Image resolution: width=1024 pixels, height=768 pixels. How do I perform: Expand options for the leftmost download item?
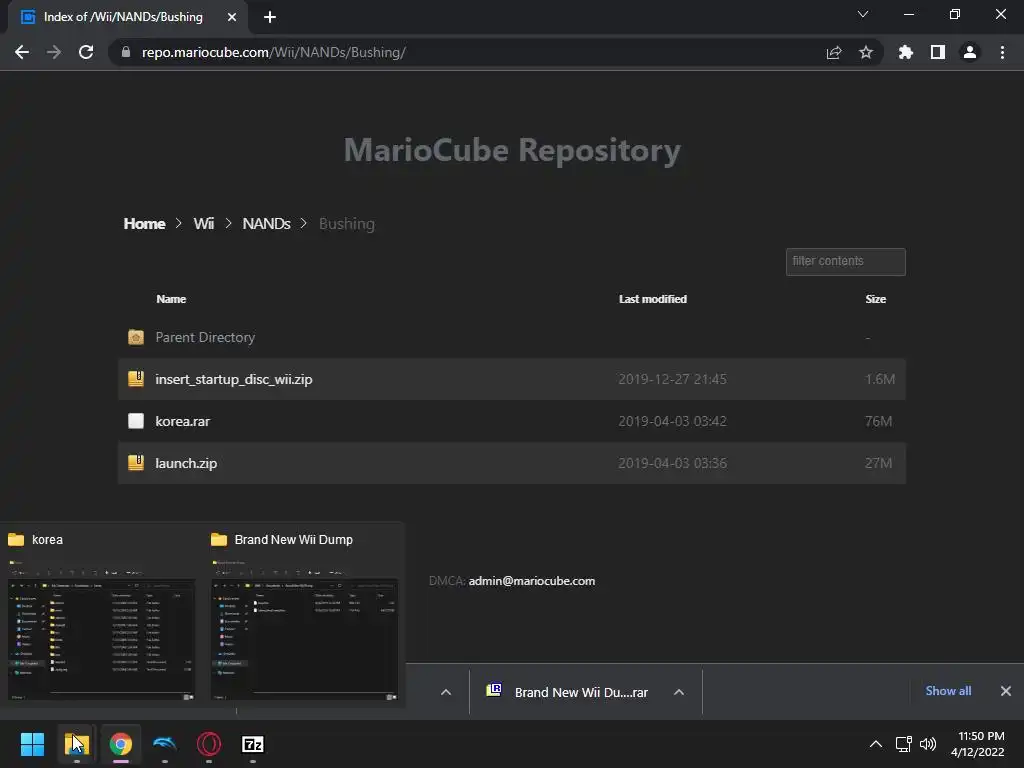446,692
